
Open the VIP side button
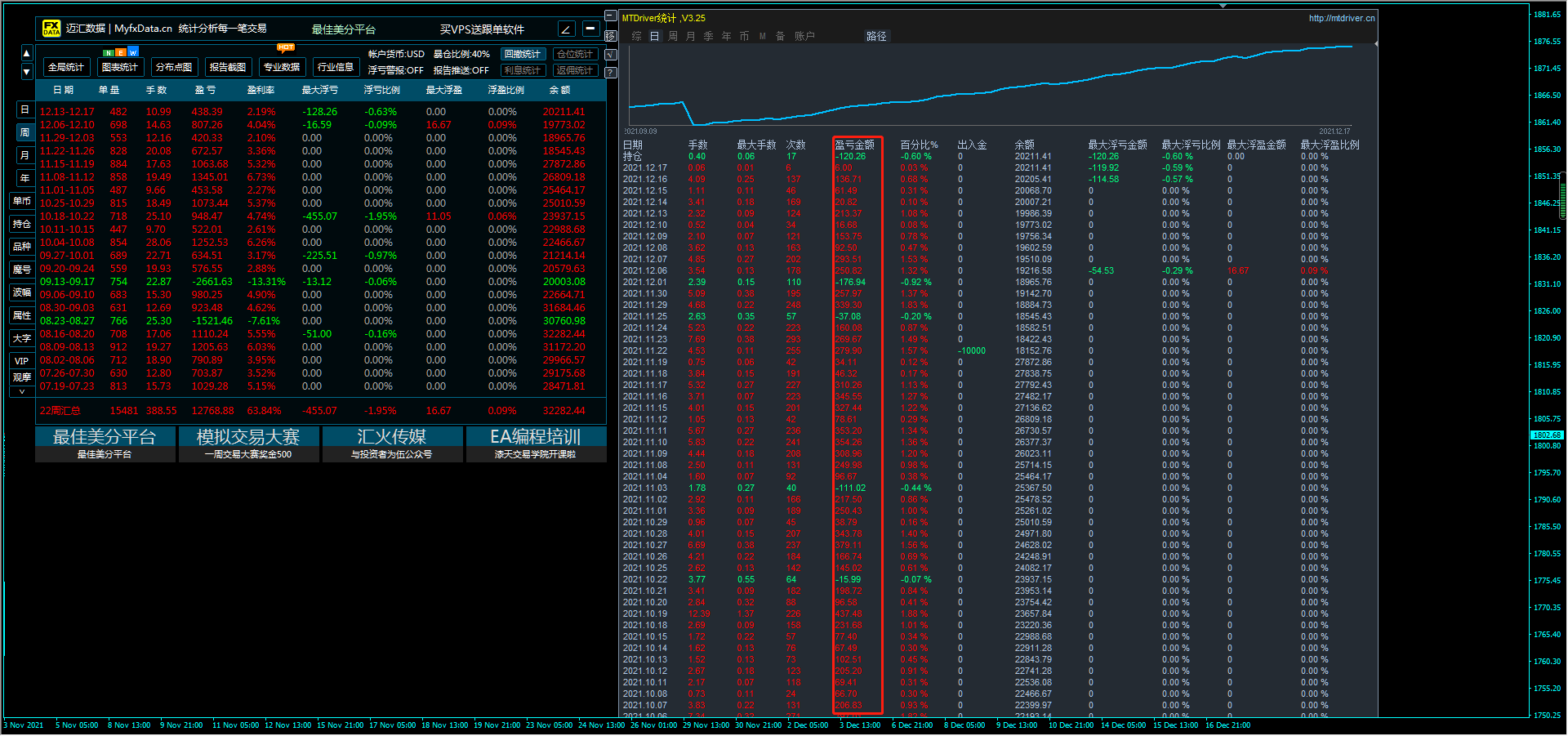(22, 361)
